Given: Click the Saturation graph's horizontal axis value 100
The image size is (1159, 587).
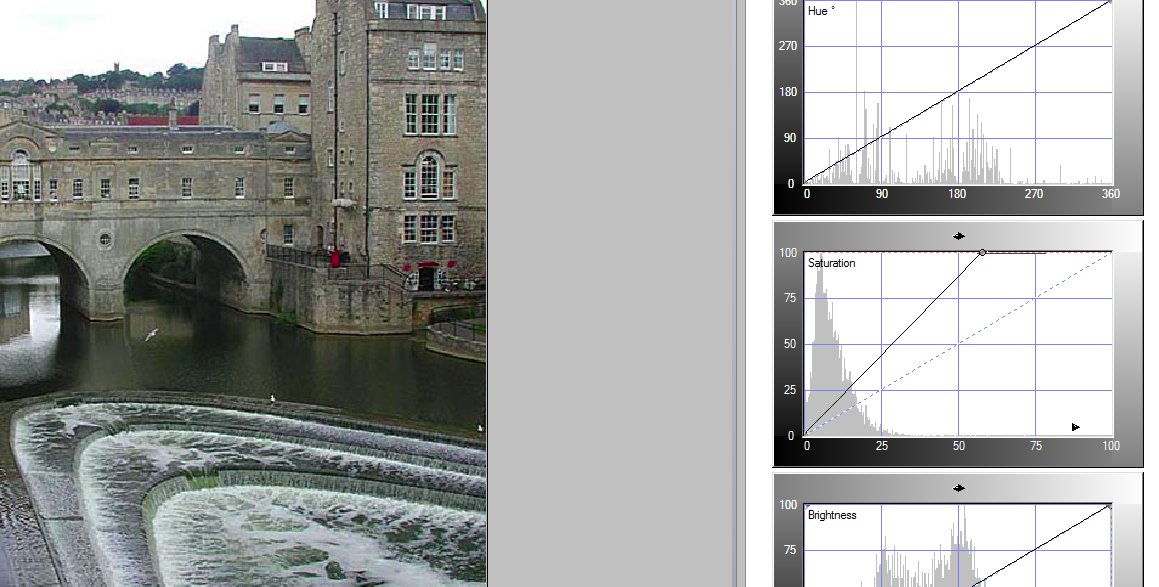Looking at the screenshot, I should click(1110, 446).
